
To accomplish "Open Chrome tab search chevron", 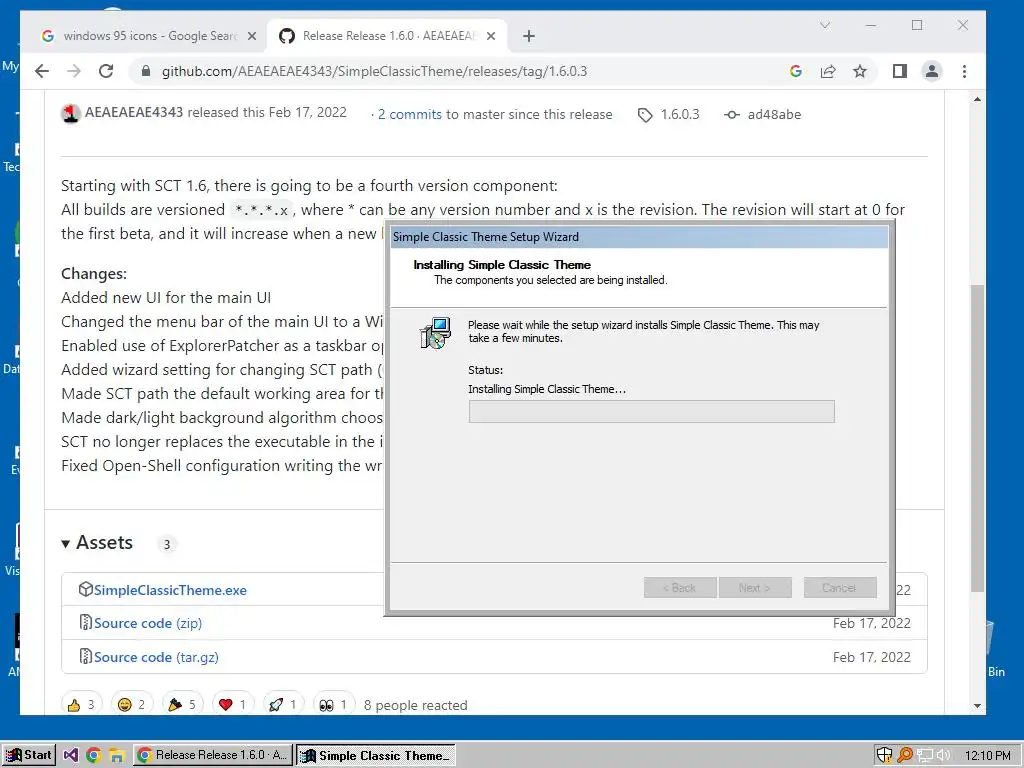I will click(825, 25).
